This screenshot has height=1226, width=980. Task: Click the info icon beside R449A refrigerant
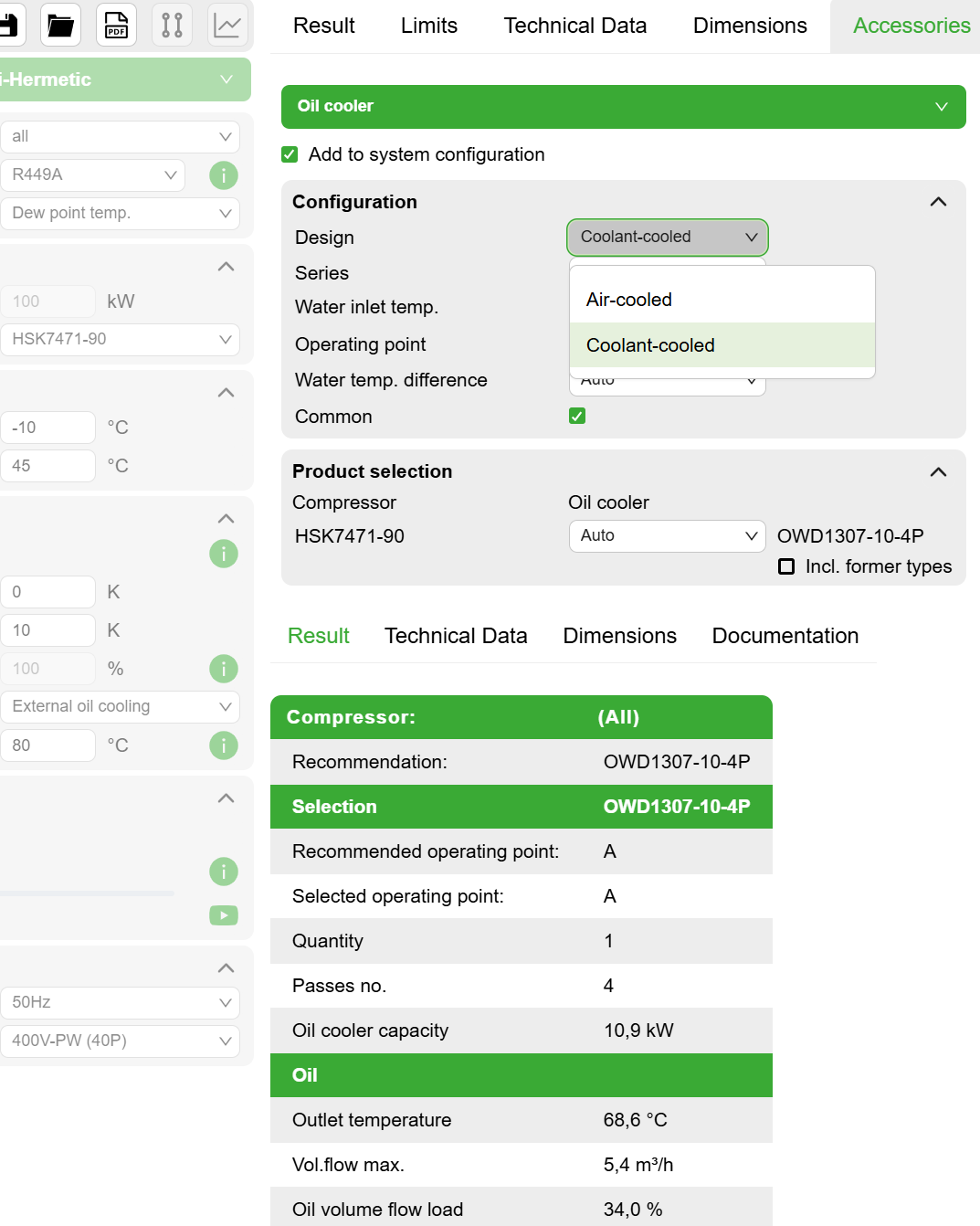click(x=224, y=174)
